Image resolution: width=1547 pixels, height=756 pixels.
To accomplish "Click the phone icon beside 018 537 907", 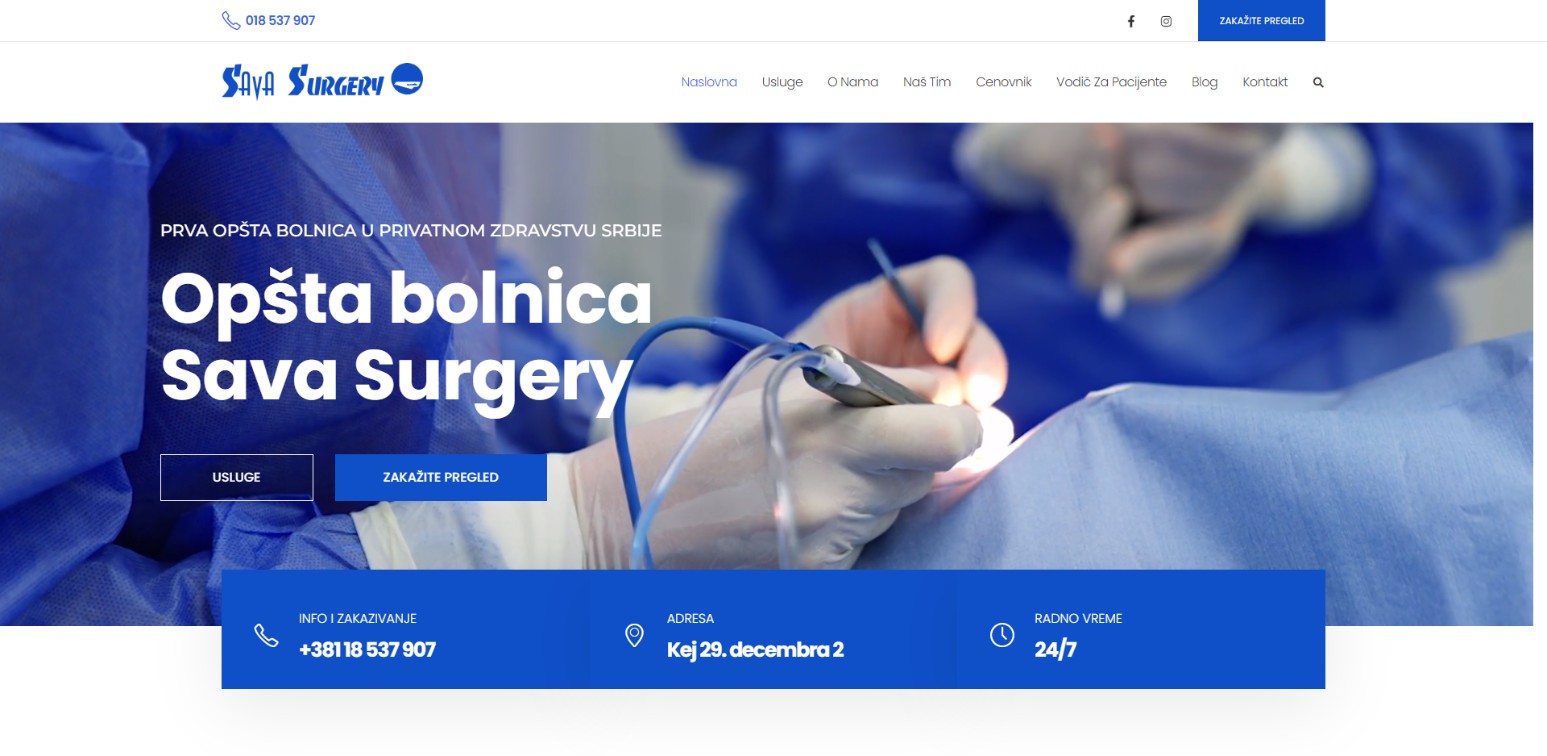I will (x=231, y=20).
